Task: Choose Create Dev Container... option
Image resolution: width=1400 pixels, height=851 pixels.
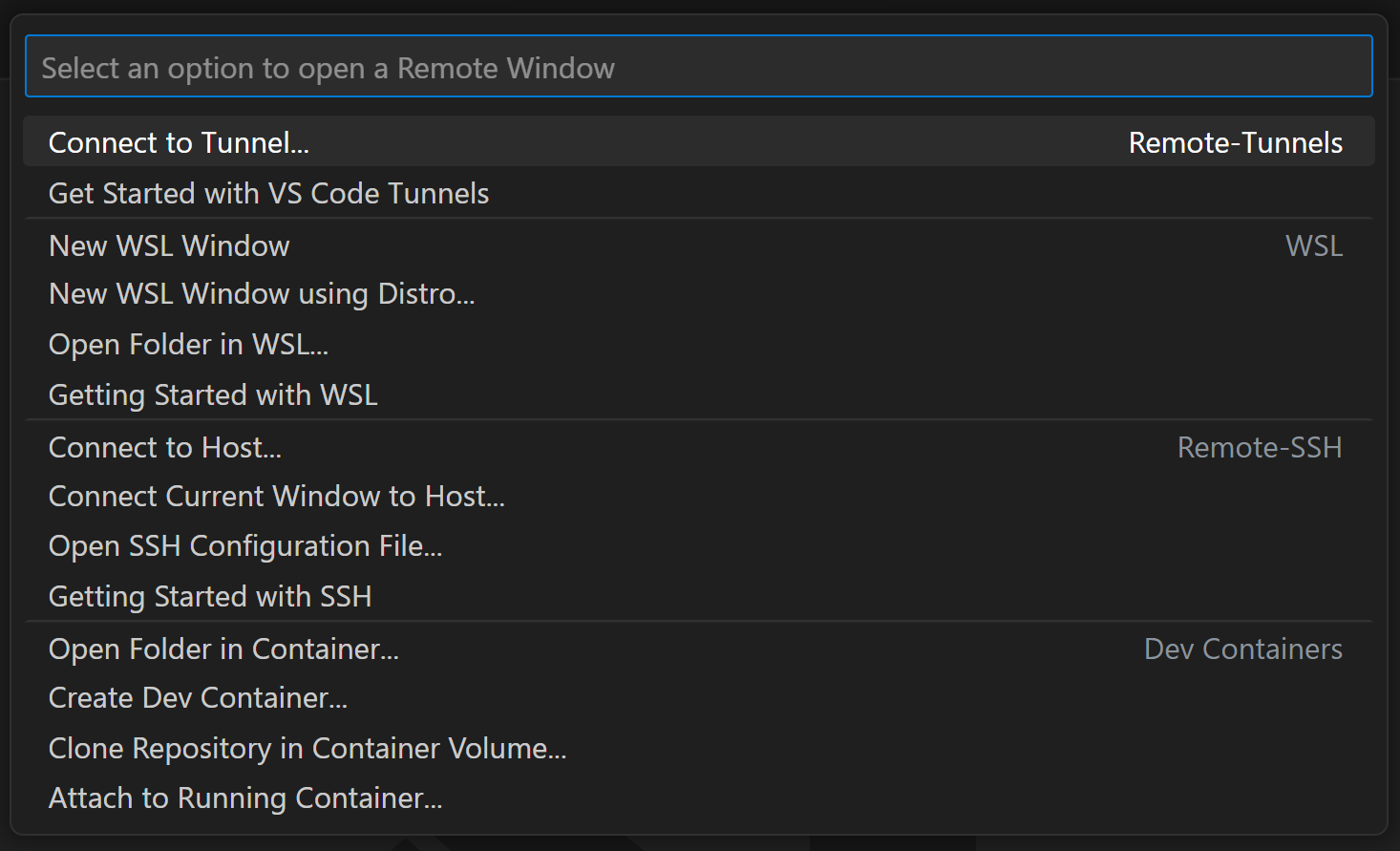Action: coord(698,697)
